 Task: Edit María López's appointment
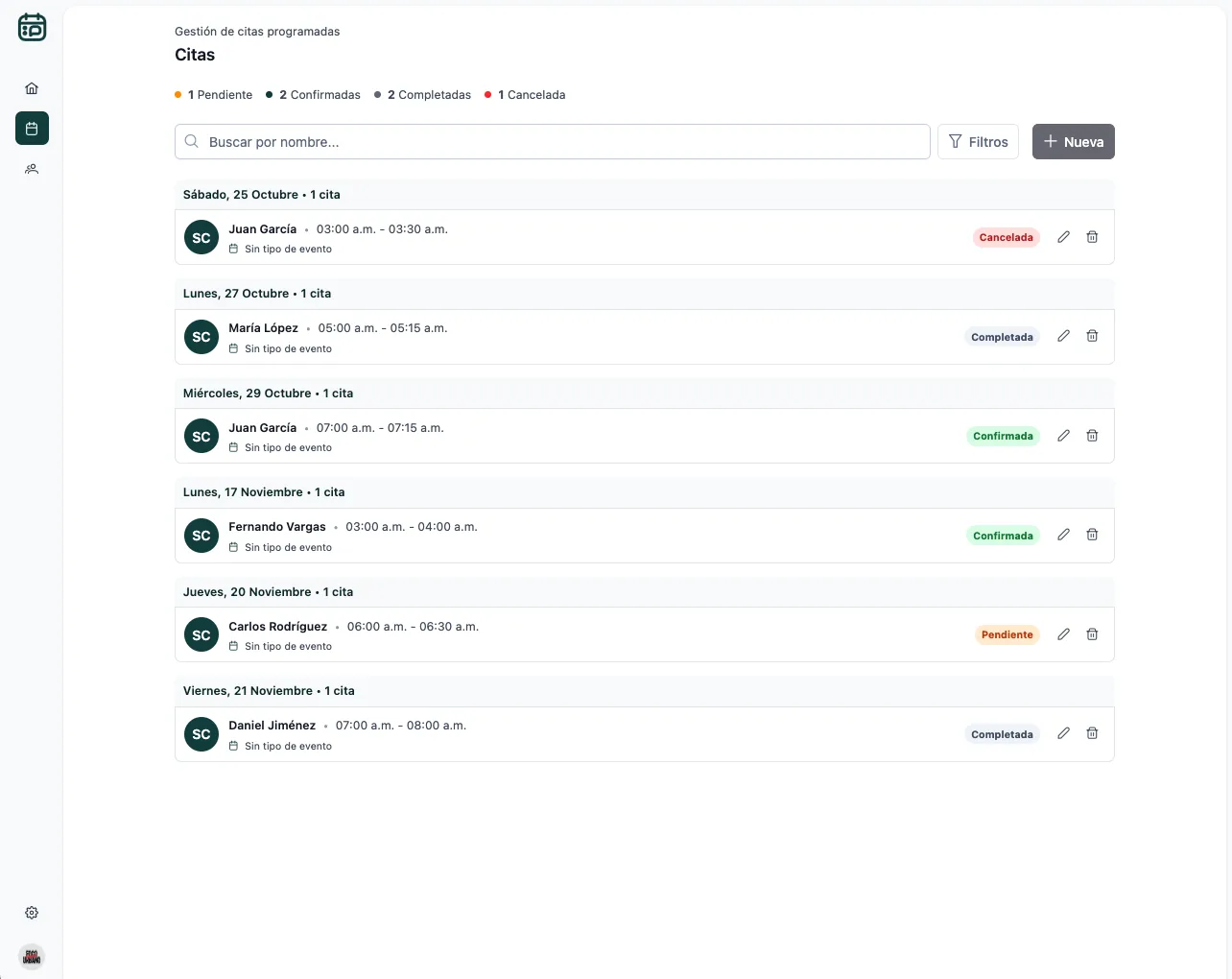[x=1063, y=336]
